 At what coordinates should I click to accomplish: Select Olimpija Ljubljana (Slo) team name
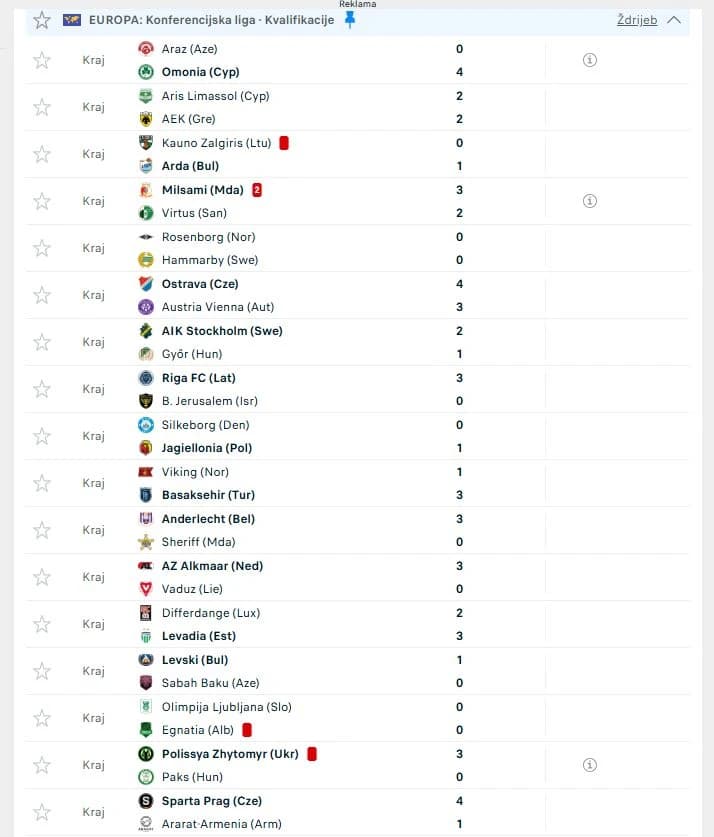click(227, 707)
